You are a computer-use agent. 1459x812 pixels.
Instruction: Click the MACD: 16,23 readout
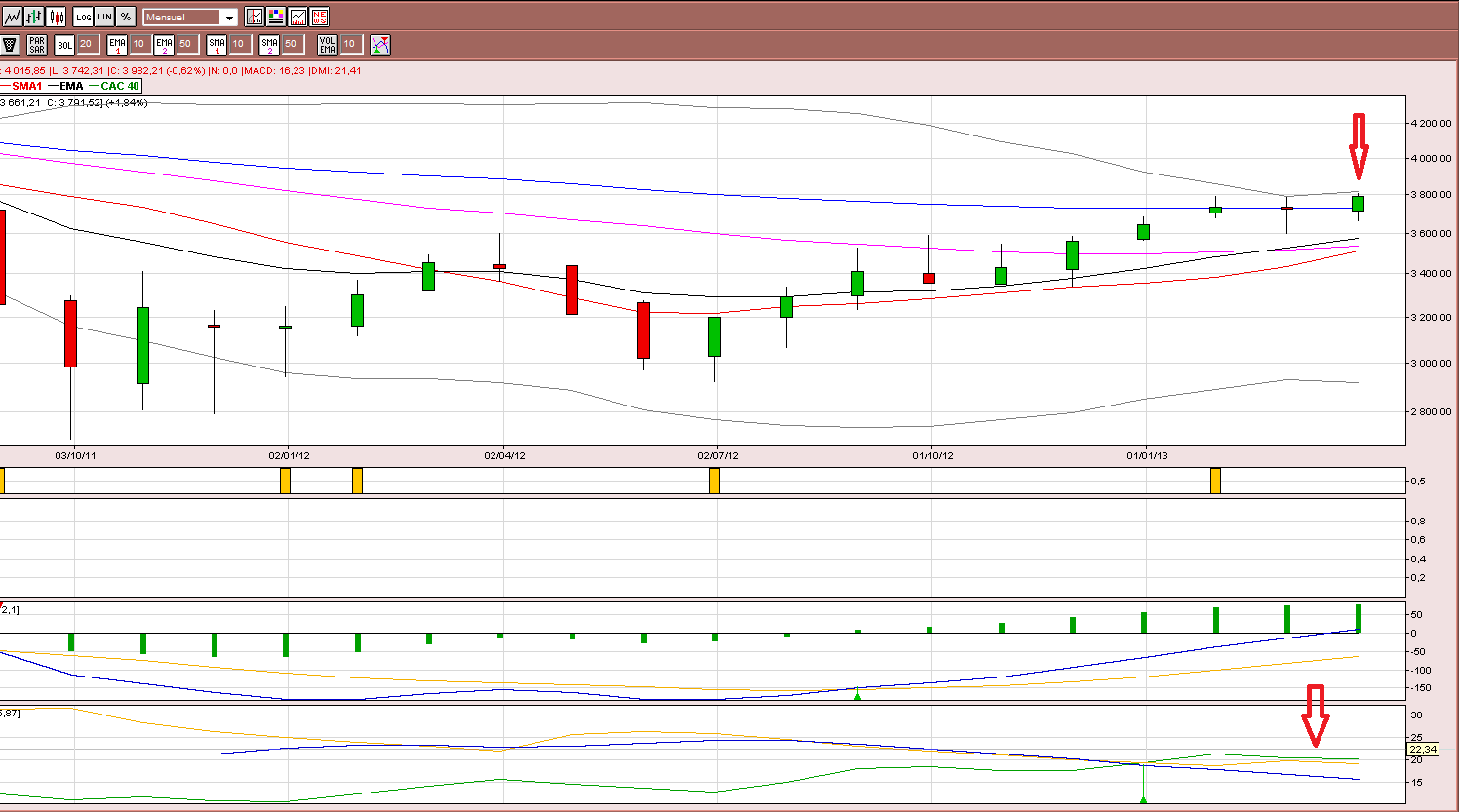274,71
